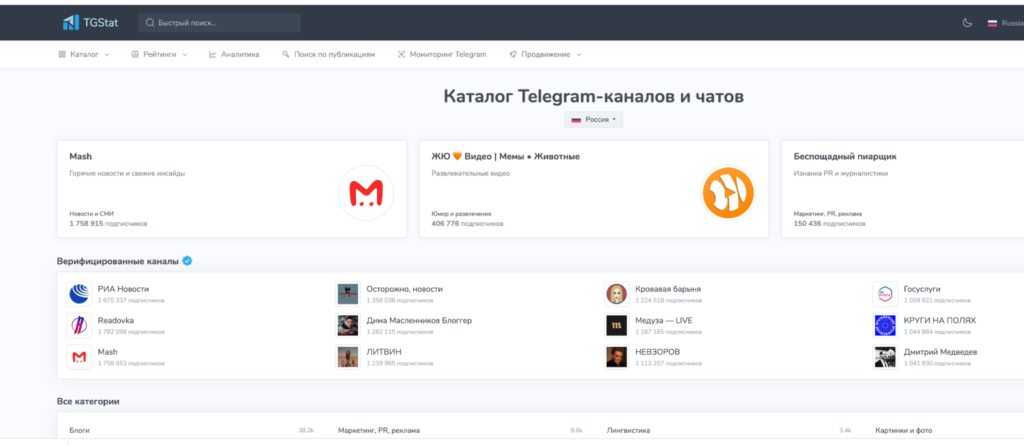Click the Поиск по публикациям magnifier icon
The width and height of the screenshot is (1024, 446).
[285, 54]
